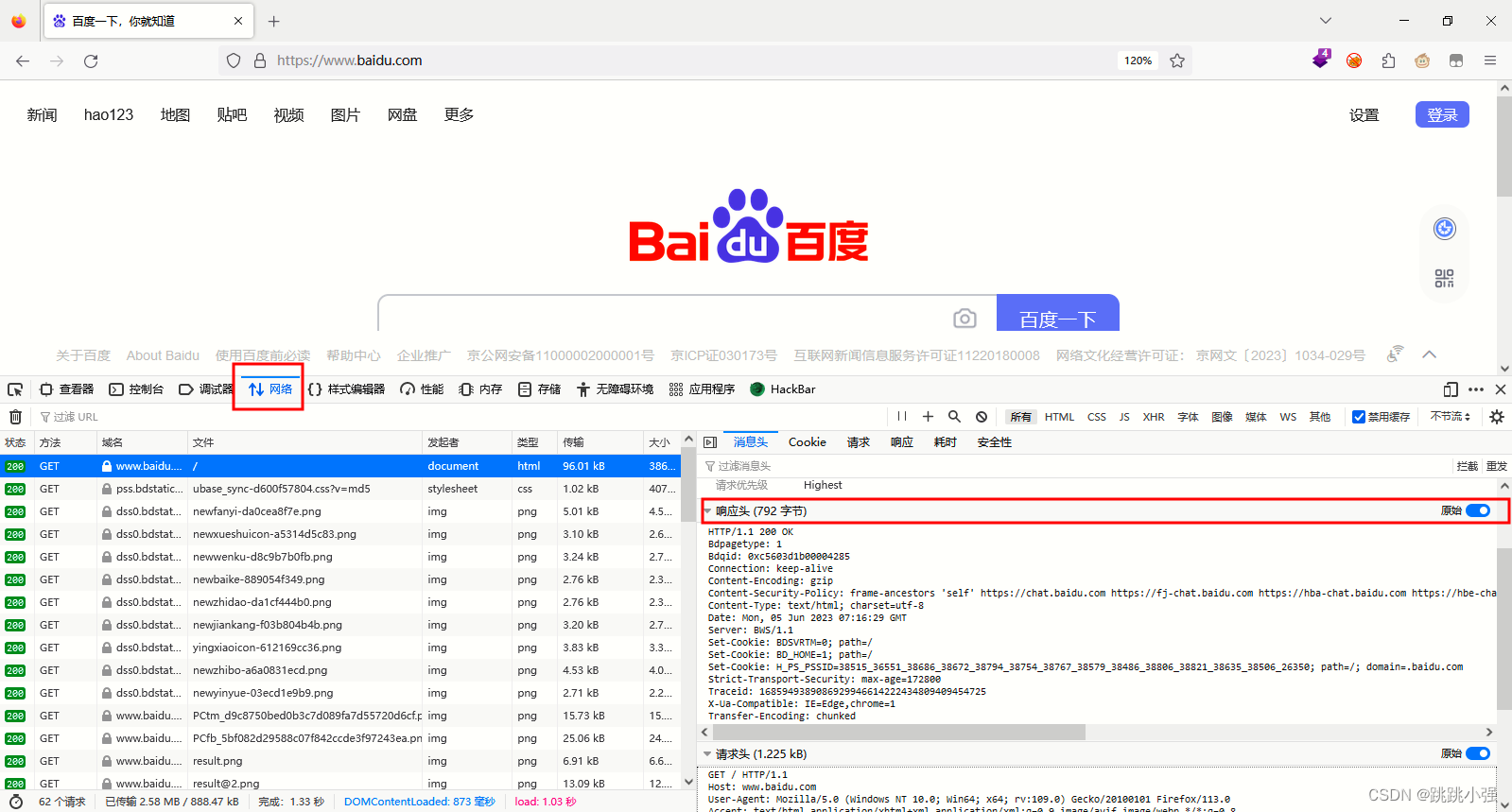
Task: Open request blocking icon
Action: point(982,417)
